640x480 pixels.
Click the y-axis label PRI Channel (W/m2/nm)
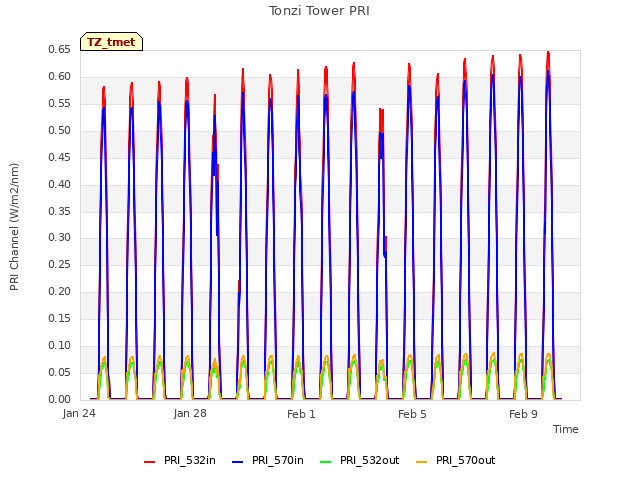click(x=14, y=227)
